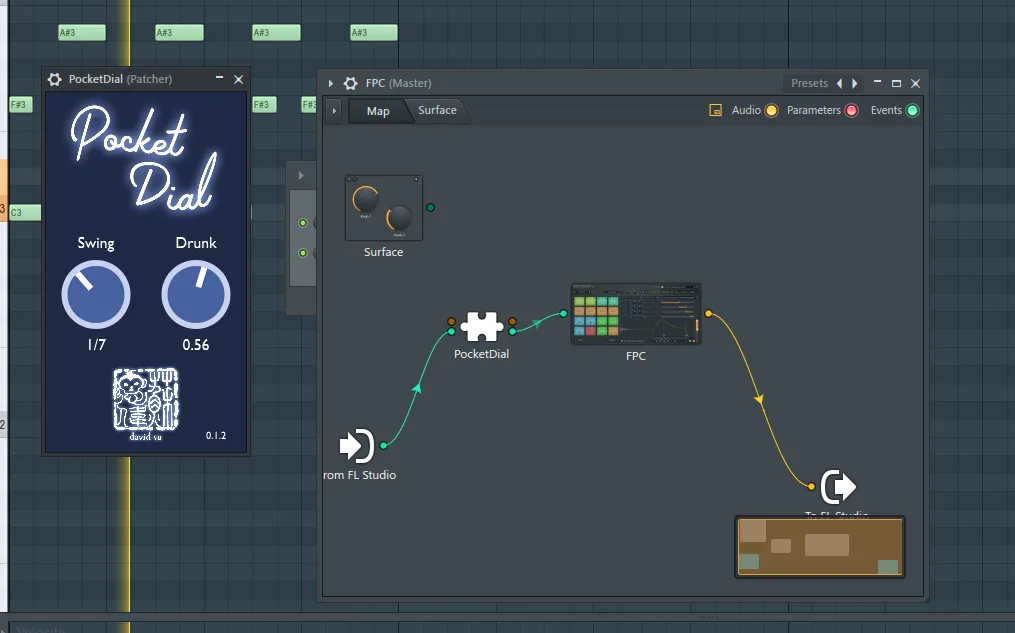
Task: Click the FPC events input port
Action: tap(563, 314)
